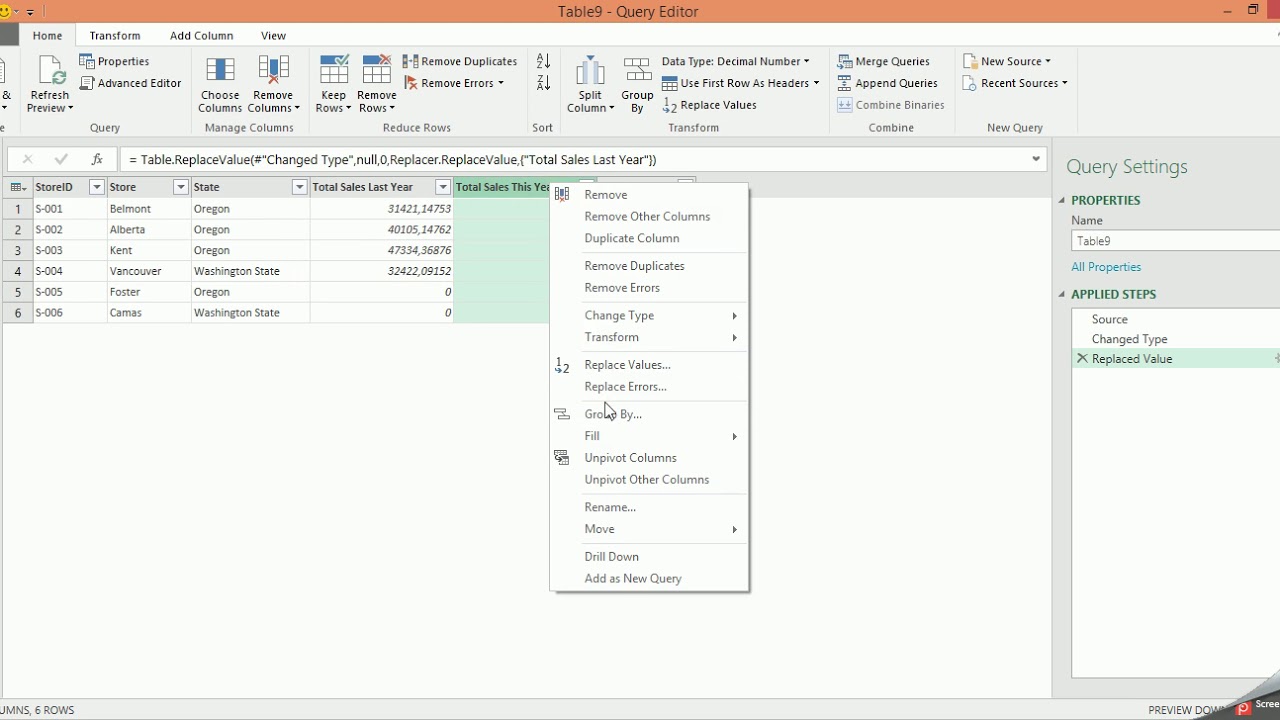The height and width of the screenshot is (720, 1280).
Task: Click the Remove Columns icon
Action: [x=273, y=70]
